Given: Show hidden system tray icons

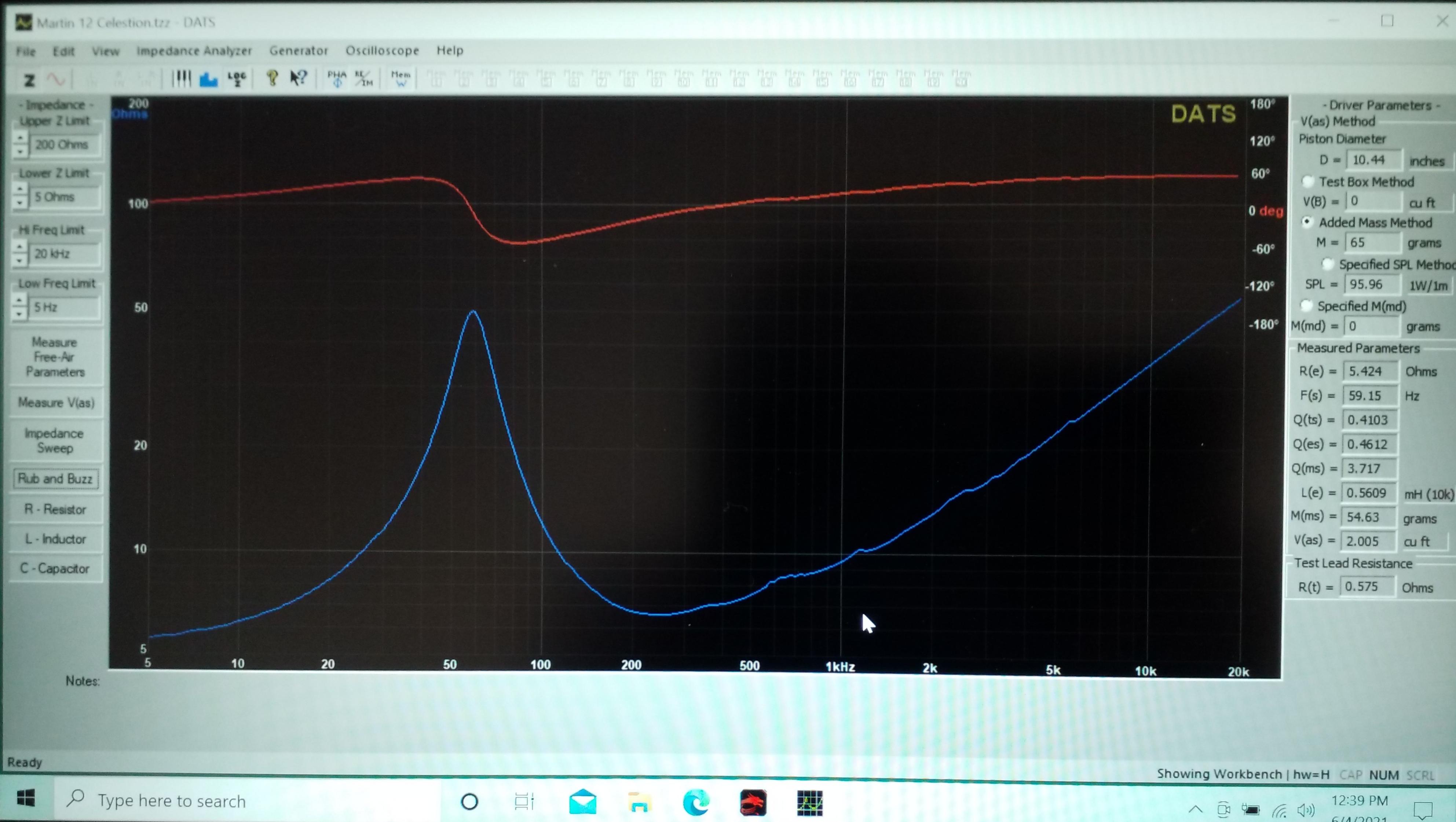Looking at the screenshot, I should 1195,809.
